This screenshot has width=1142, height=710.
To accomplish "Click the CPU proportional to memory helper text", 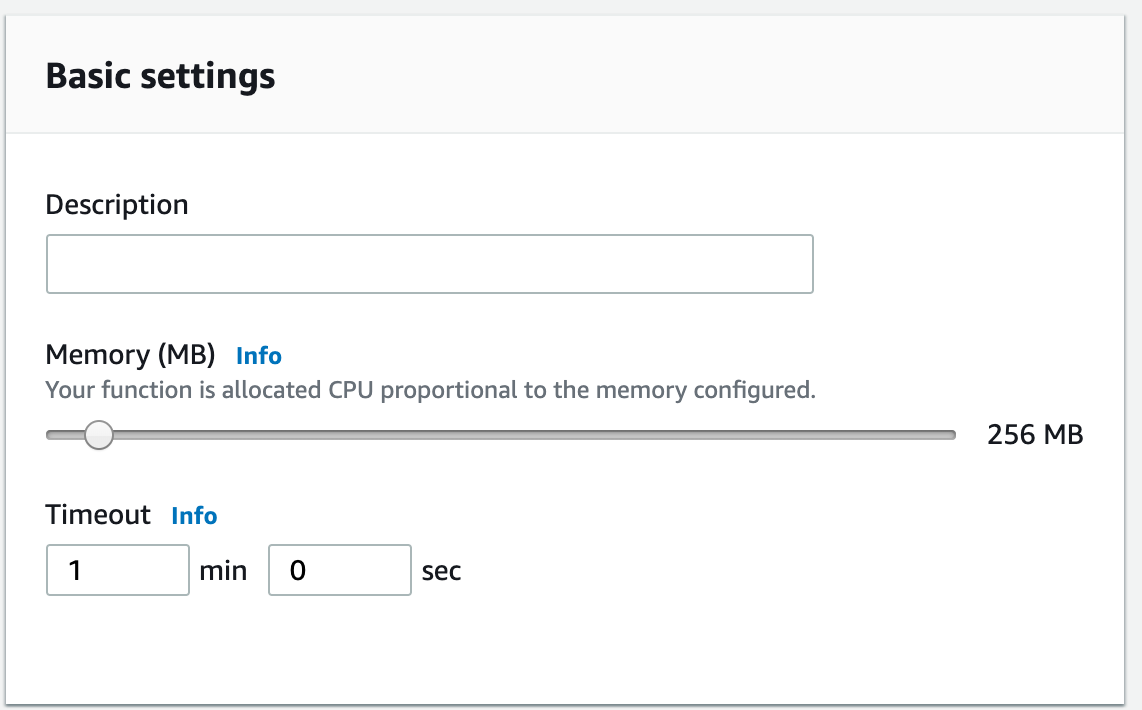I will (x=430, y=390).
